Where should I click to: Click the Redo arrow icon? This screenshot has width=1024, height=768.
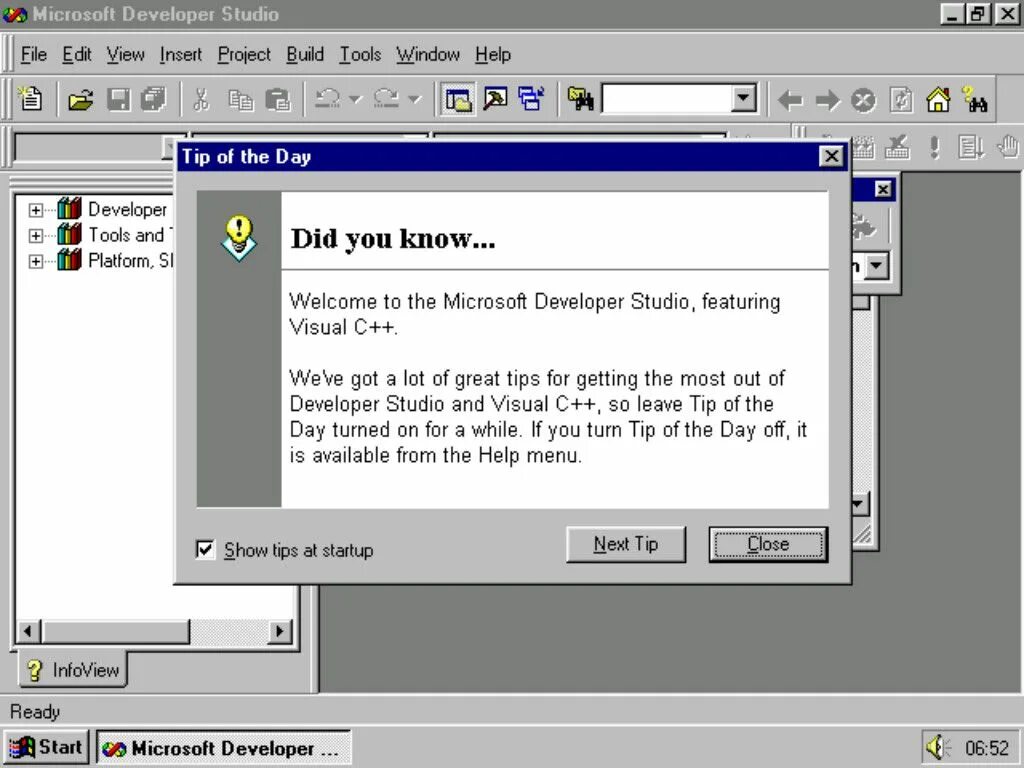pos(387,100)
